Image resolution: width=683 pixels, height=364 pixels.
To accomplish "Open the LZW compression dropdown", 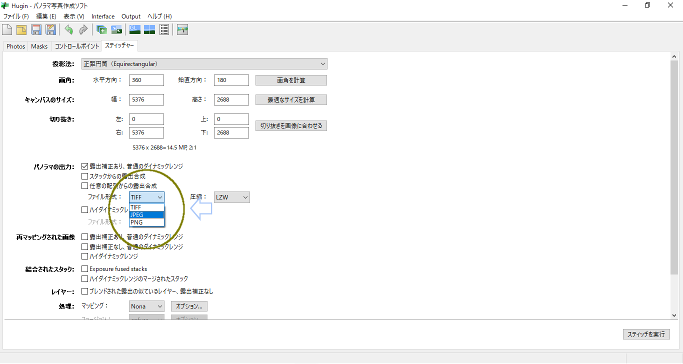I will point(232,197).
